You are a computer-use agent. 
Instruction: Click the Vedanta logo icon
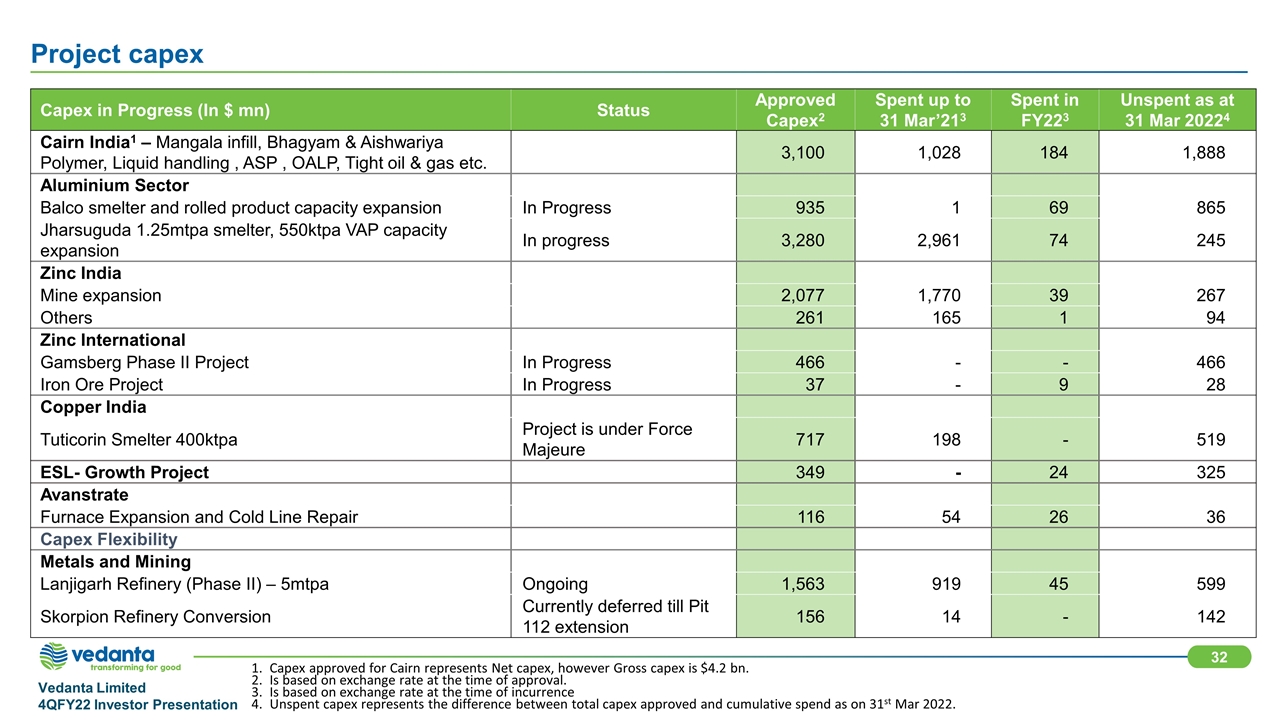[54, 657]
